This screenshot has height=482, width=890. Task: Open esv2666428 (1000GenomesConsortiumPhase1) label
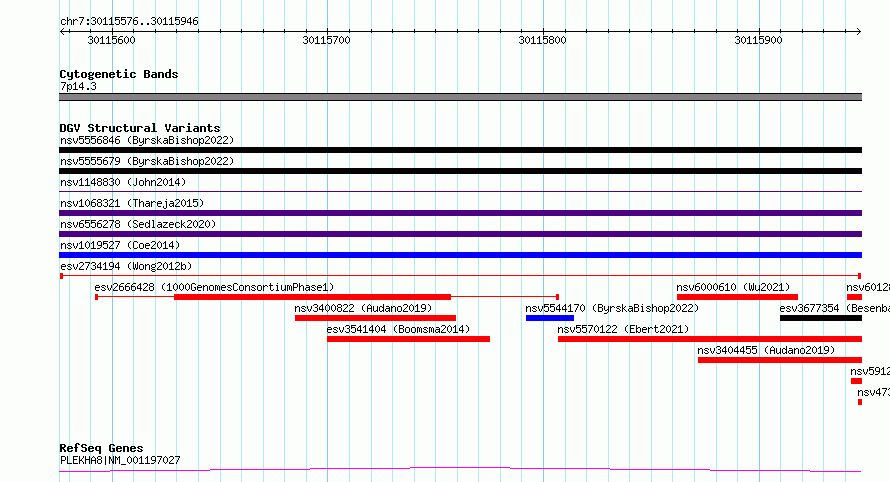215,287
